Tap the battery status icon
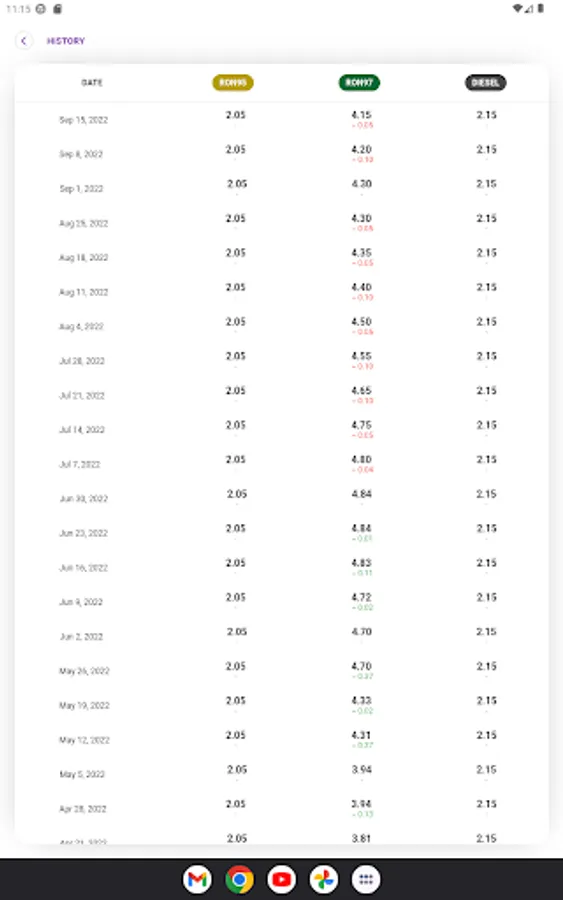This screenshot has height=900, width=563. [x=541, y=9]
